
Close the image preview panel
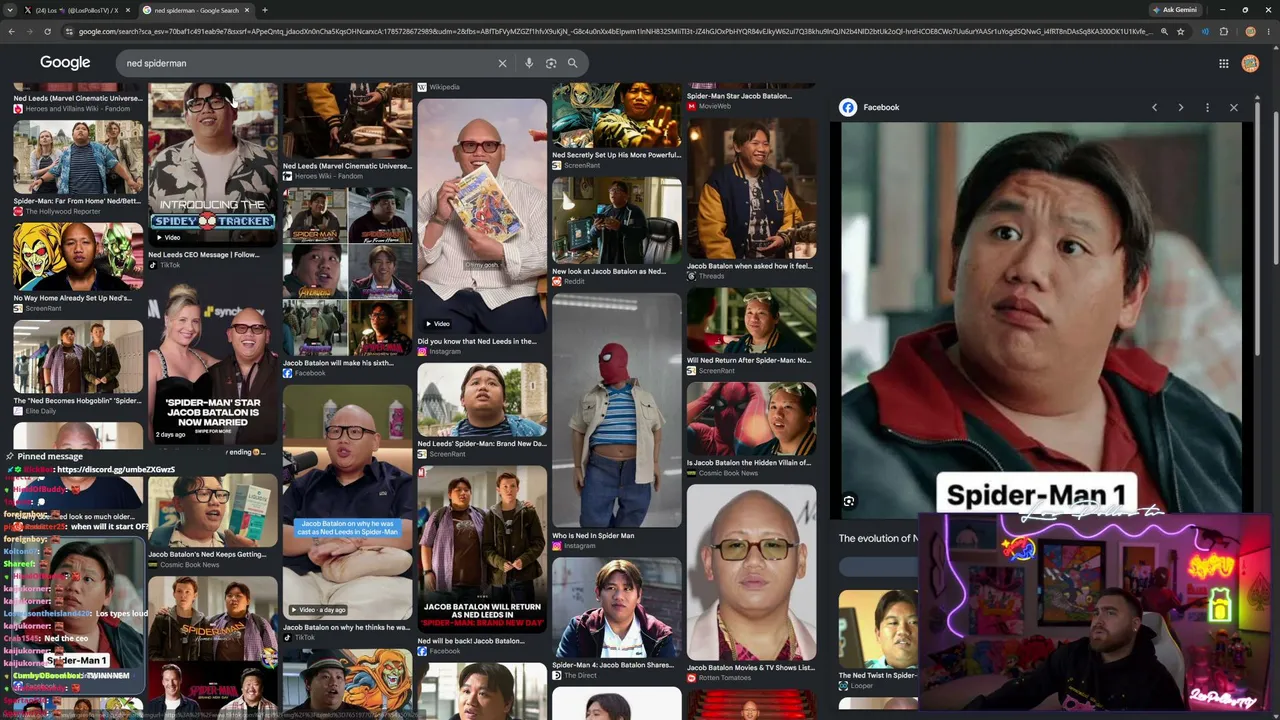pyautogui.click(x=1233, y=107)
